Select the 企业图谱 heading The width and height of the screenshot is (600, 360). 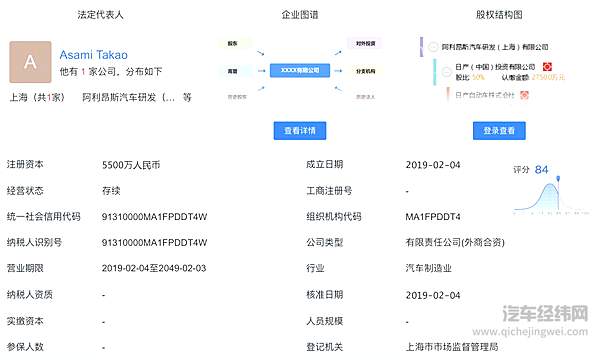[300, 15]
